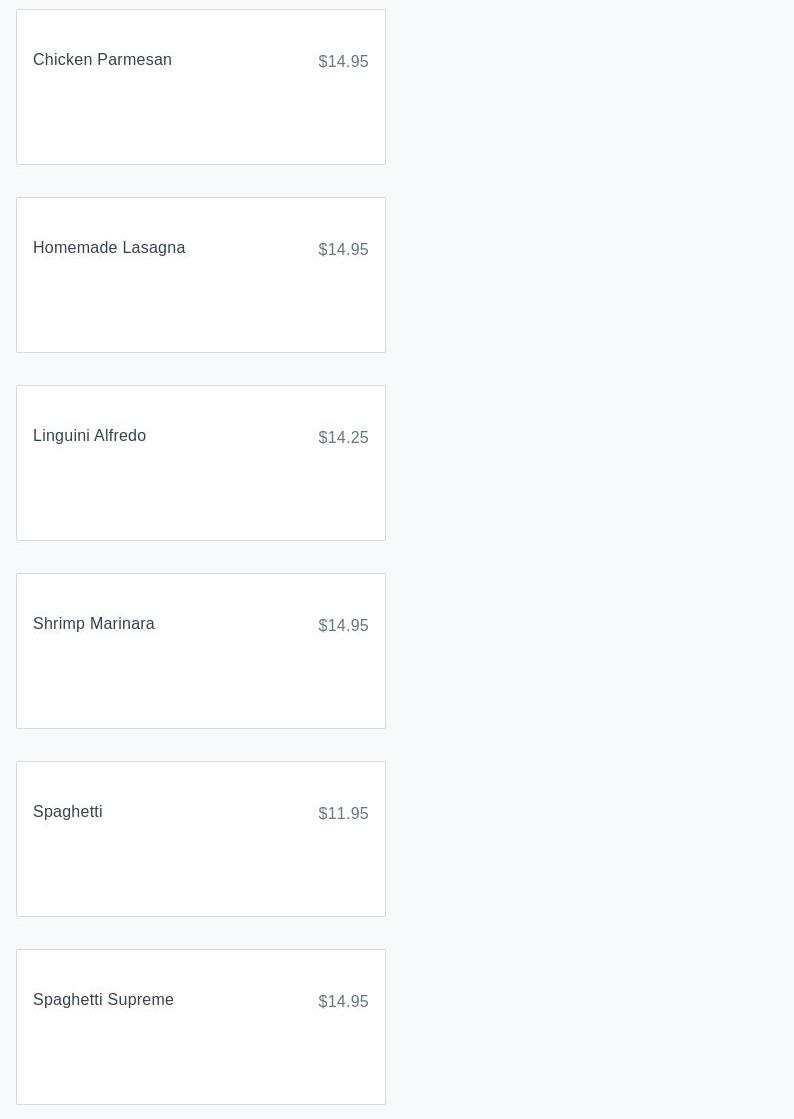Select the Shrimp Marinara item name

click(x=93, y=624)
